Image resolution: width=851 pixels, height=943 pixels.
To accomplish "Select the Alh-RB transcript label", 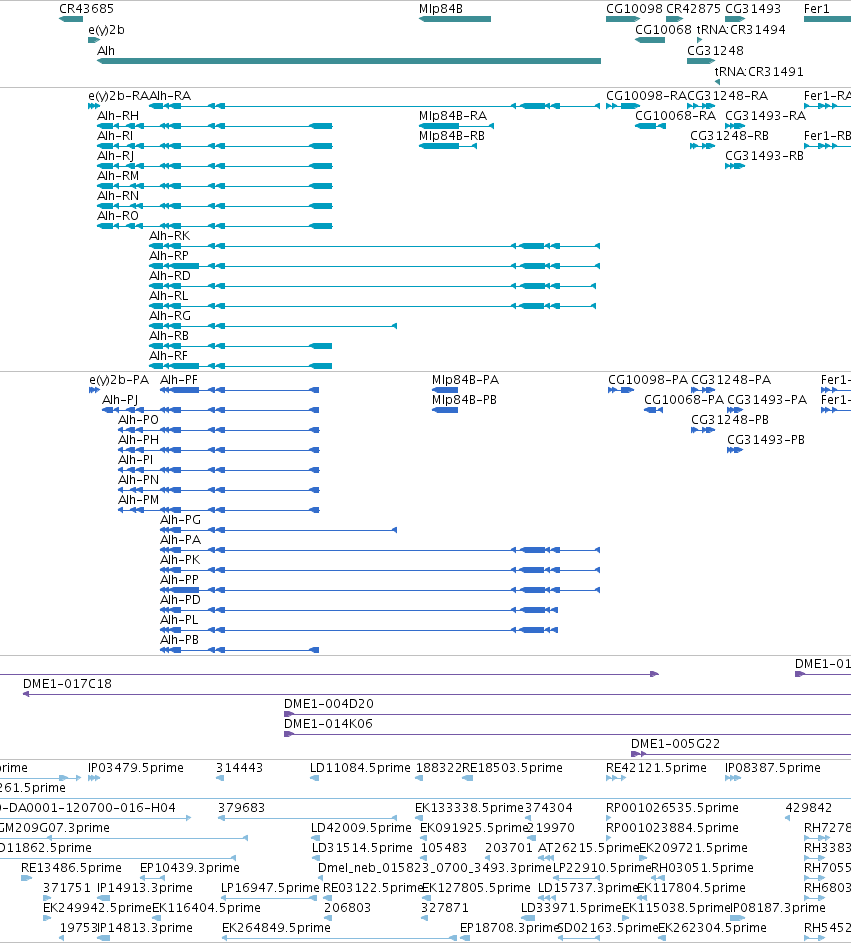I will (169, 336).
